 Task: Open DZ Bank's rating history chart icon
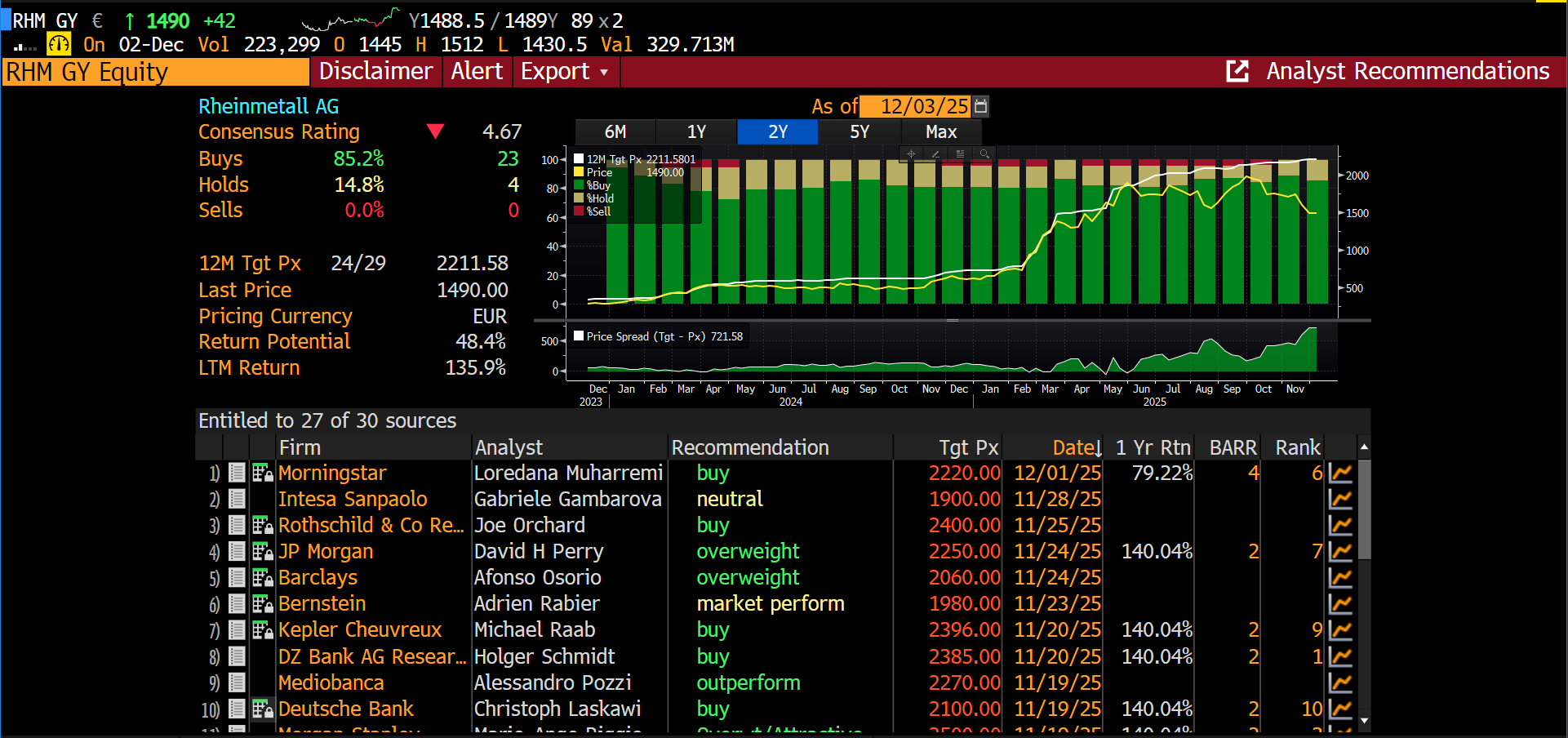tap(1340, 656)
